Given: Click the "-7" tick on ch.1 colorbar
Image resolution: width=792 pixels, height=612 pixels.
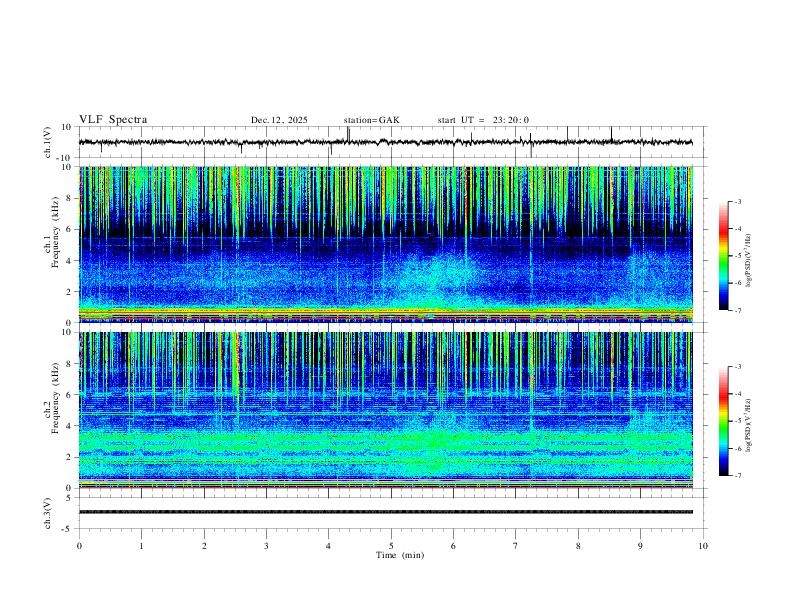Looking at the screenshot, I should (738, 310).
